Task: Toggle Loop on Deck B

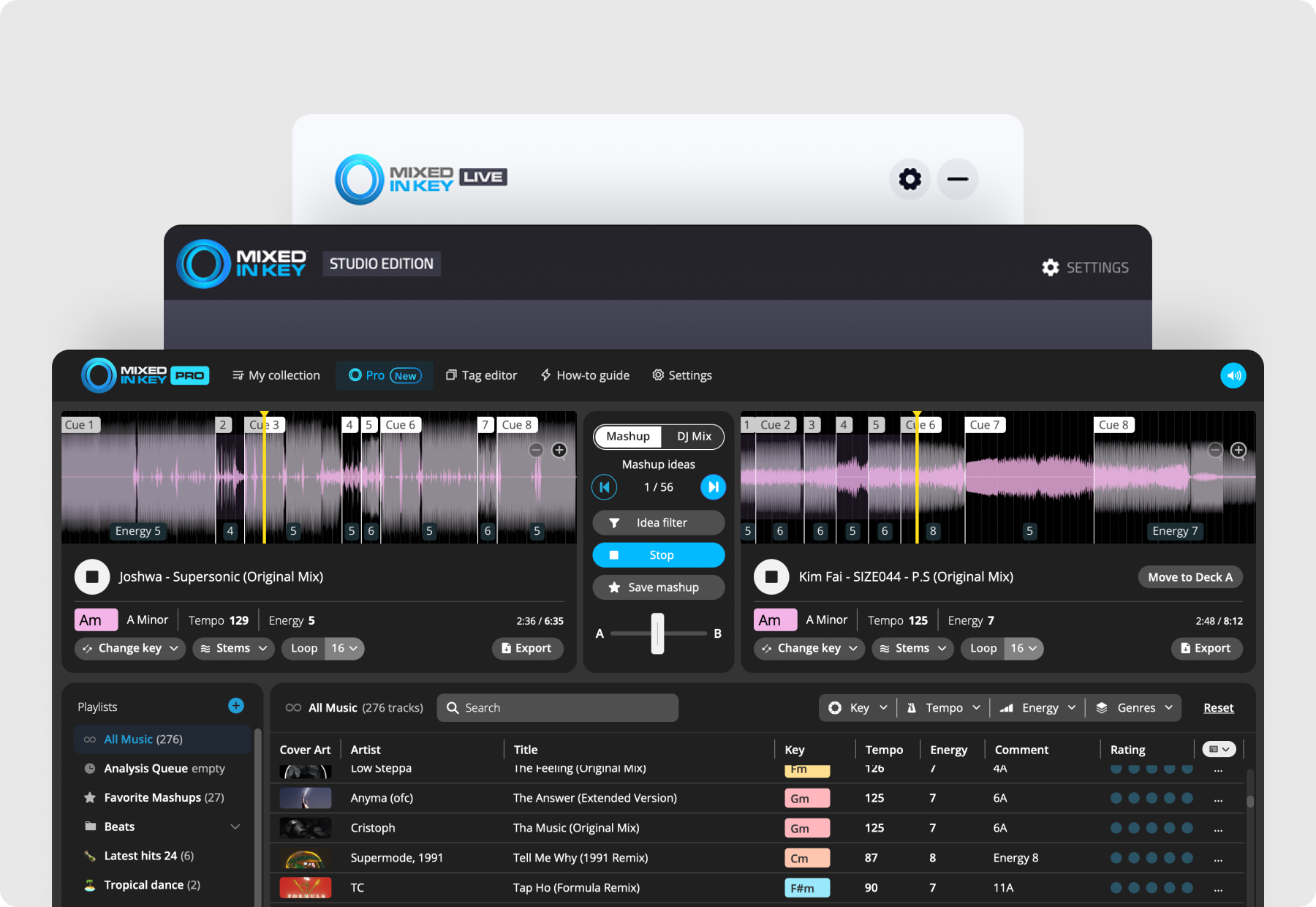Action: click(x=983, y=649)
